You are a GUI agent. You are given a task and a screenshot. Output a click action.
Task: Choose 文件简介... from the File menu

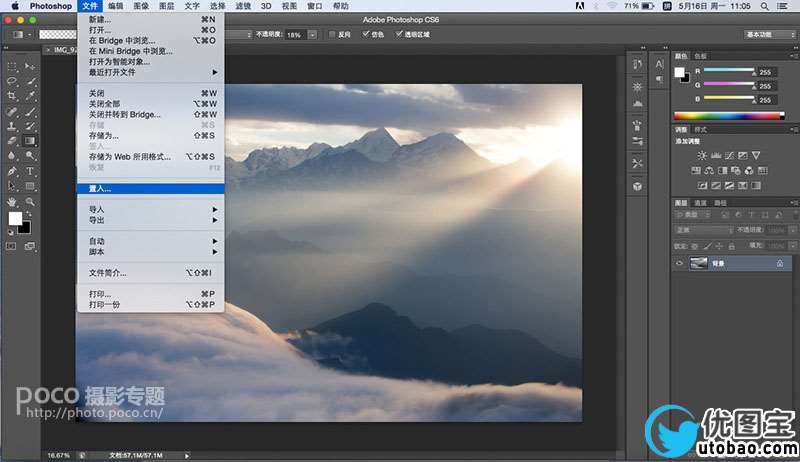click(x=151, y=273)
